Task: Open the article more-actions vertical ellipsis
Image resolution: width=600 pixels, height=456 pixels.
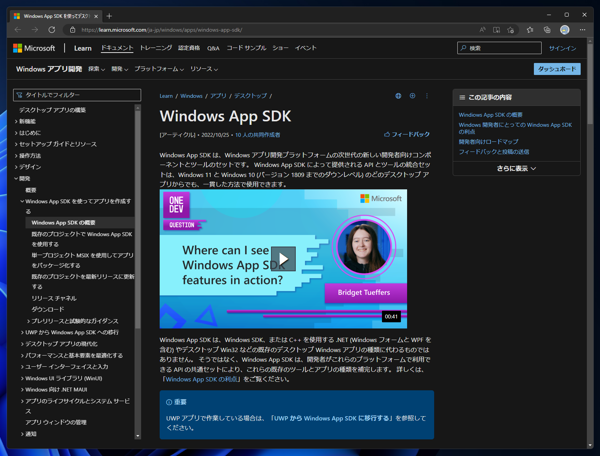Action: point(427,96)
